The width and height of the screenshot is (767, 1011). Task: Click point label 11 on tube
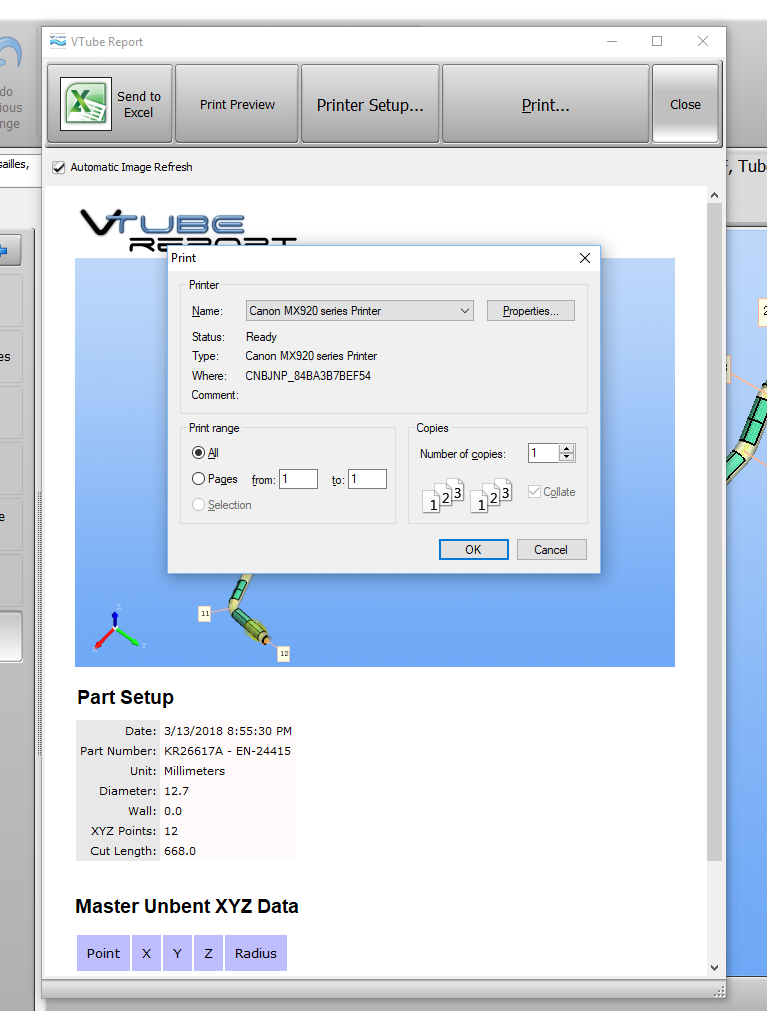tap(204, 613)
